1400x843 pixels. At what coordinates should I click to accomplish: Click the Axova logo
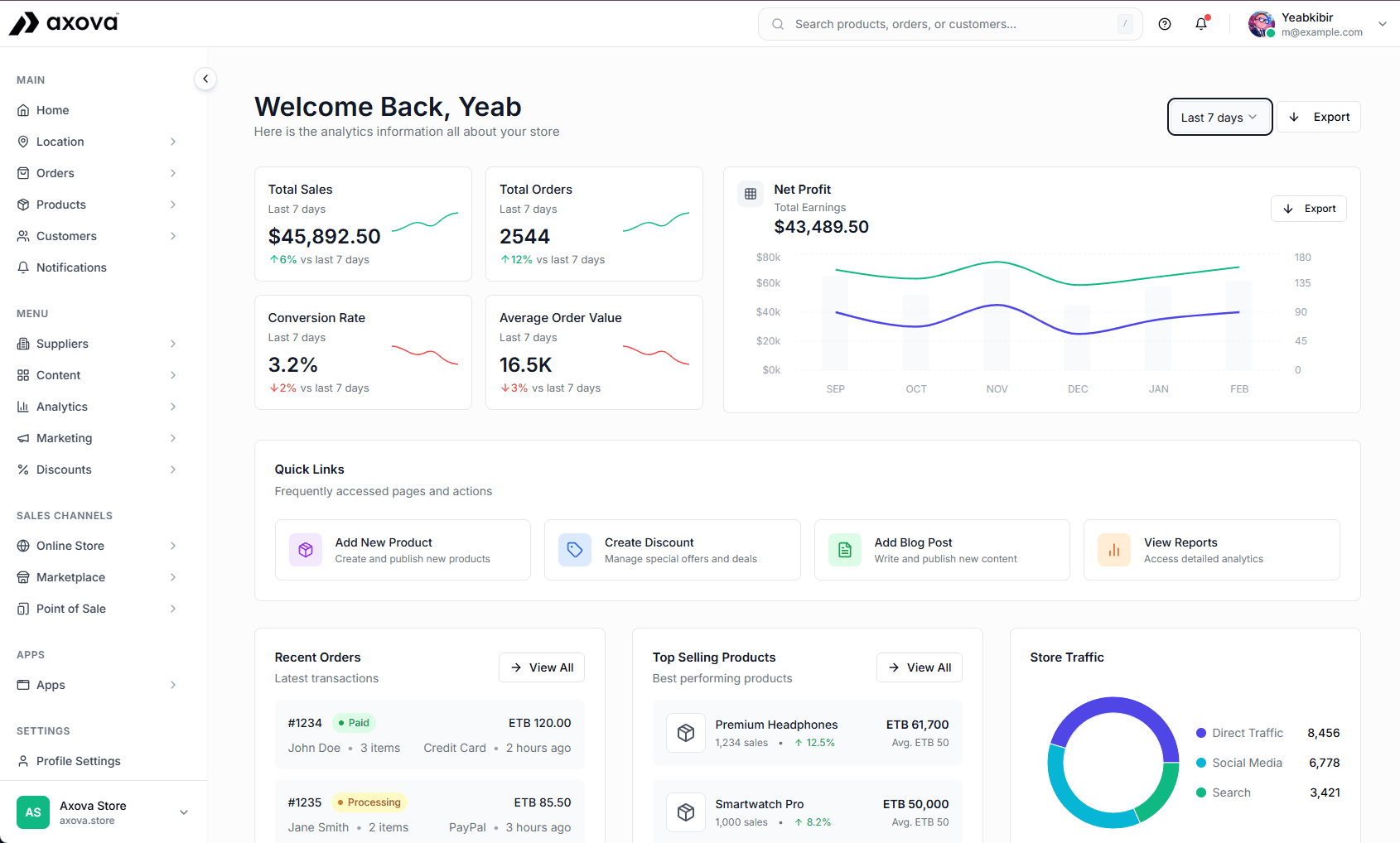pos(63,22)
